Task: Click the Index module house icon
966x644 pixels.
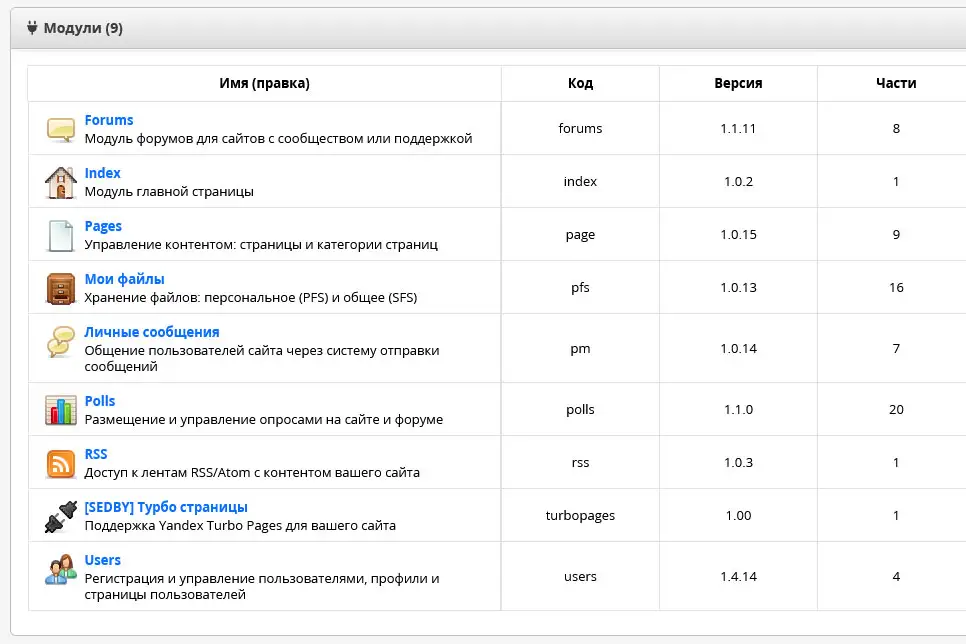Action: [60, 182]
